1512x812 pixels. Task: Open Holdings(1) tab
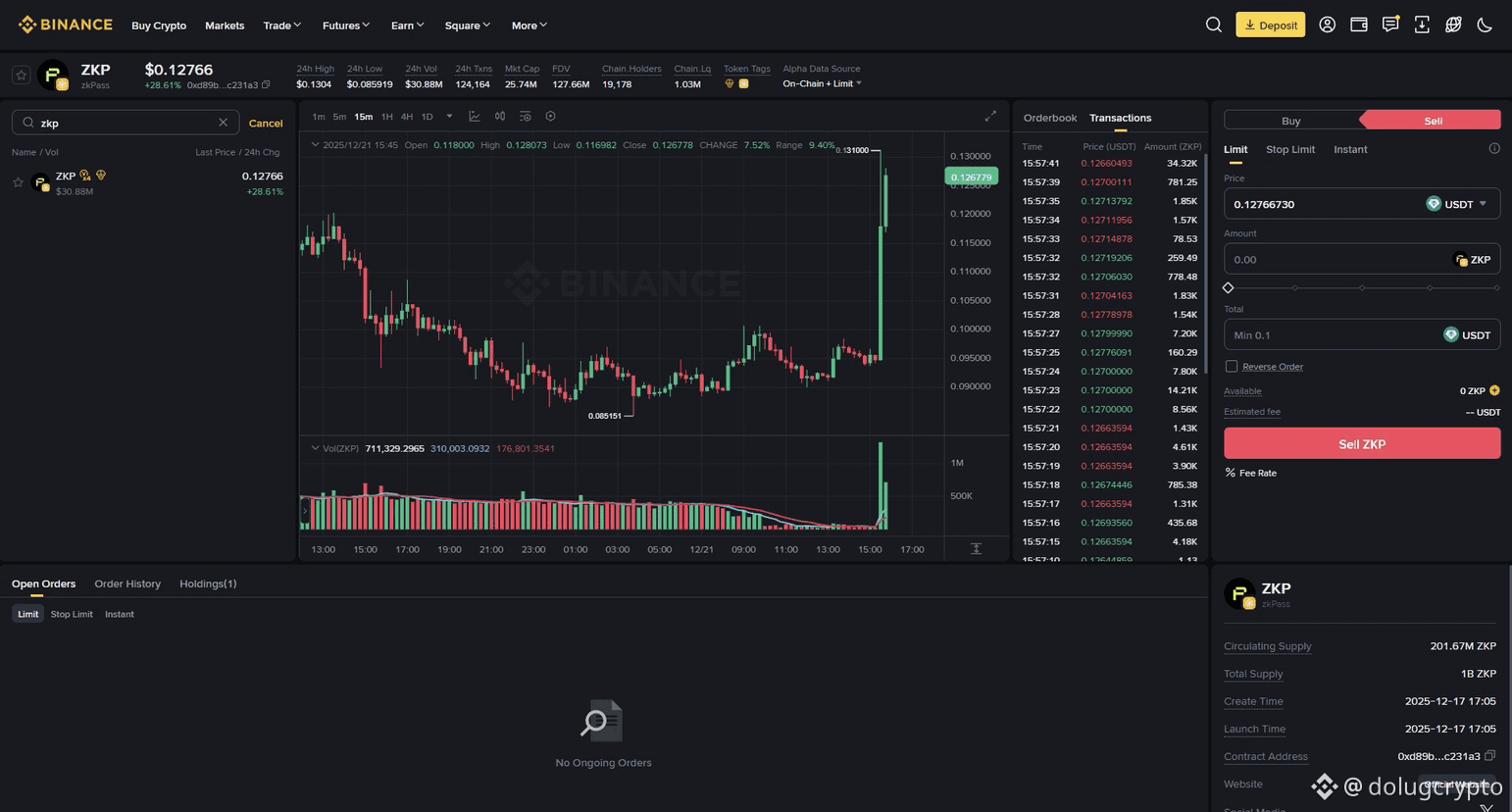click(x=208, y=584)
